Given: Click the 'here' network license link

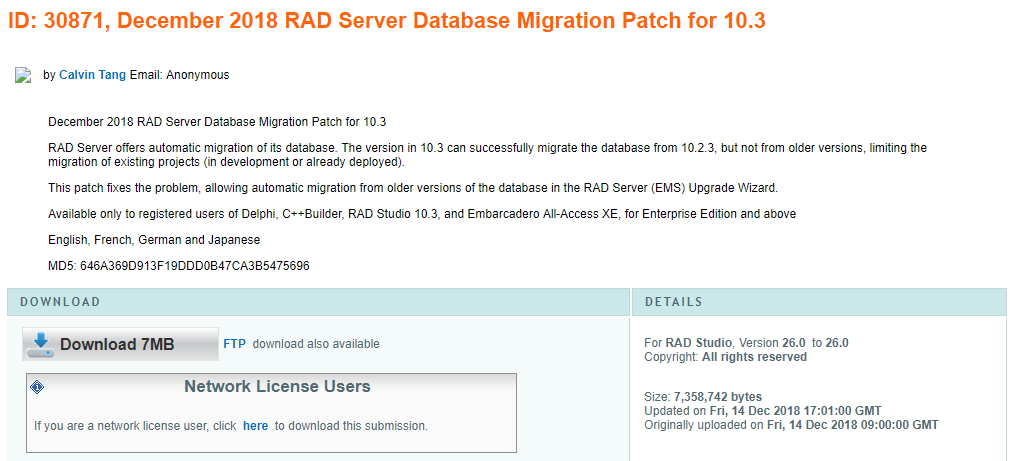Looking at the screenshot, I should [256, 426].
